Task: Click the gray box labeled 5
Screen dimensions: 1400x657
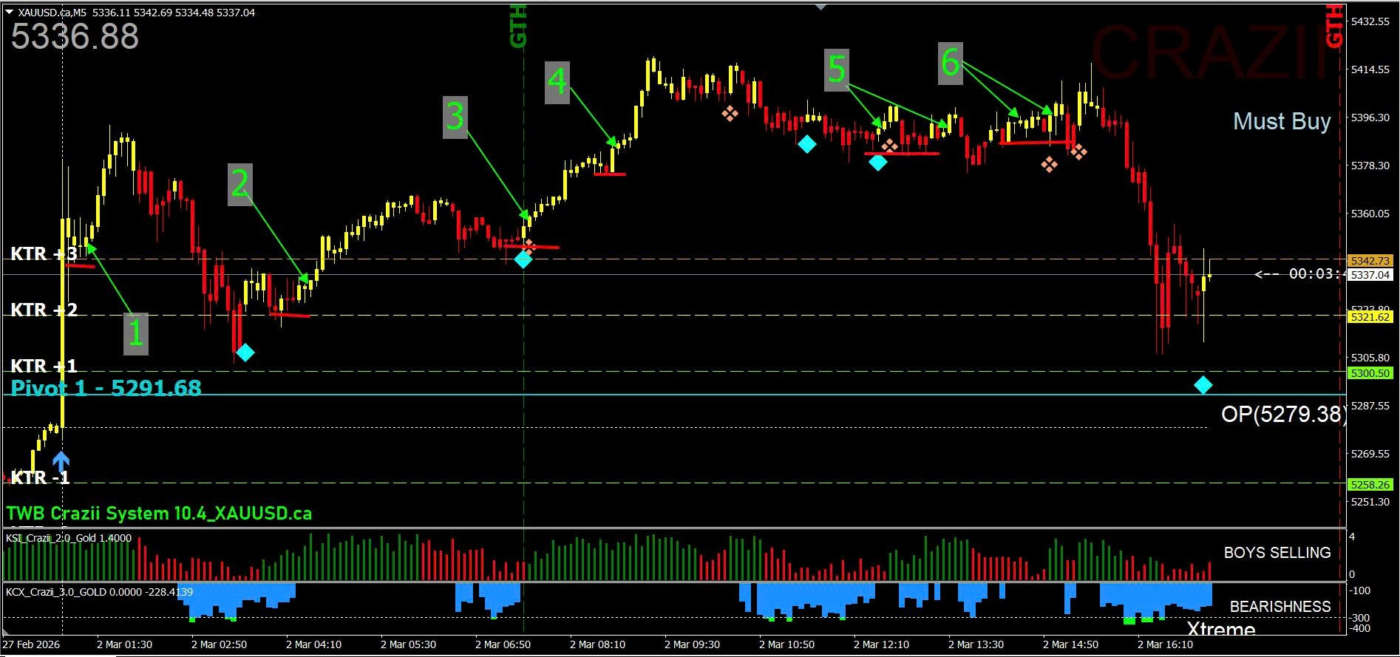Action: [x=837, y=69]
